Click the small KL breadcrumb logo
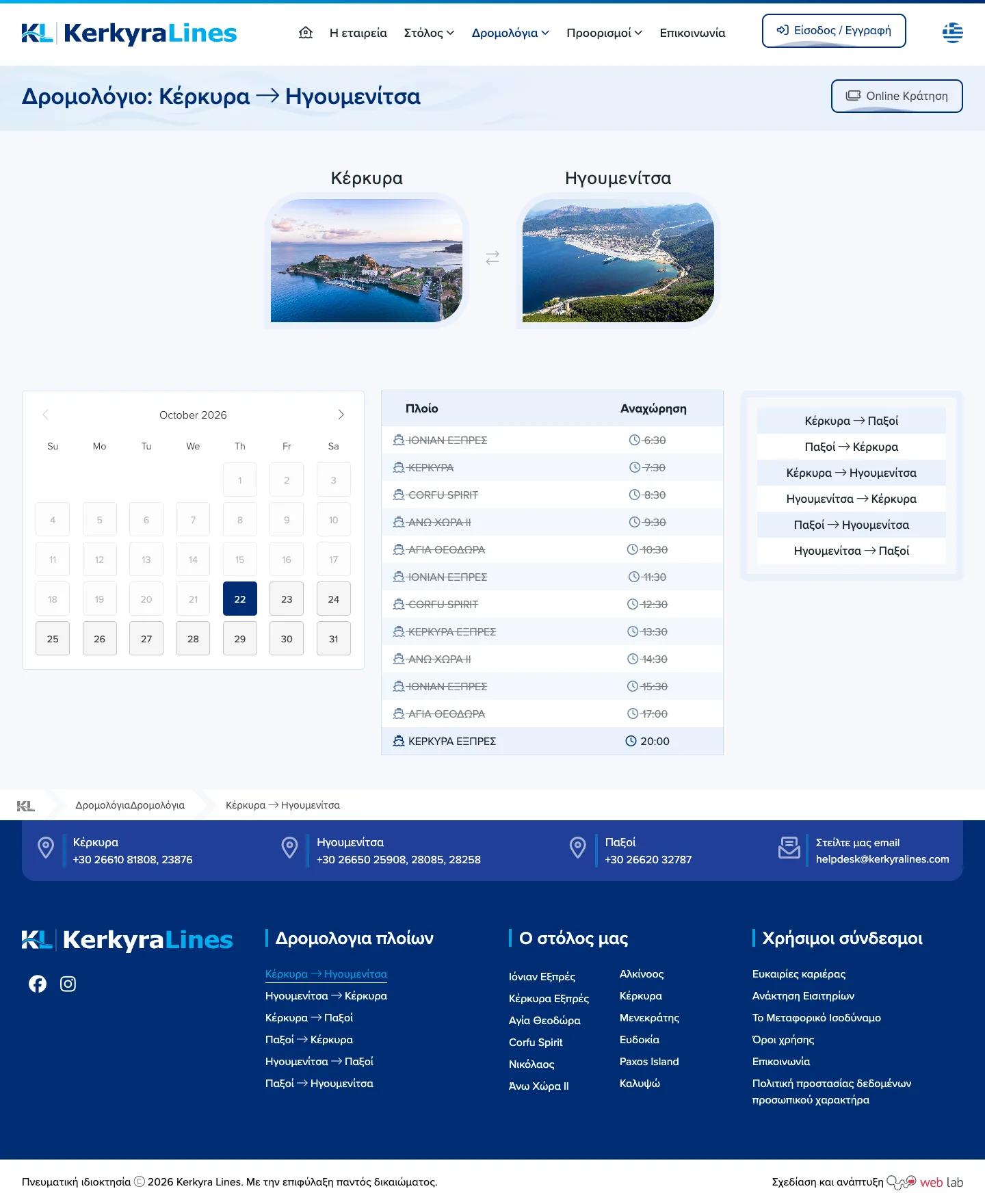The image size is (985, 1204). (x=26, y=806)
